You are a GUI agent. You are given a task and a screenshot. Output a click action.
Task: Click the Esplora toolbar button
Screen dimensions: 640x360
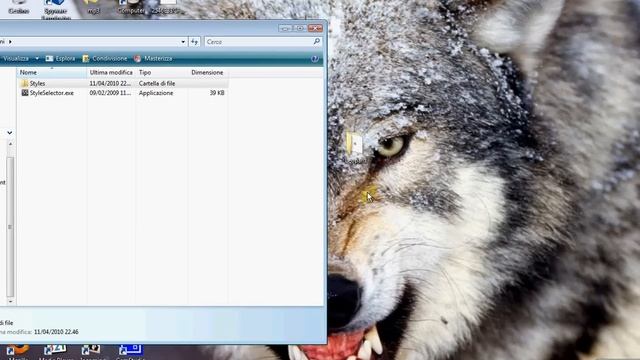(60, 59)
